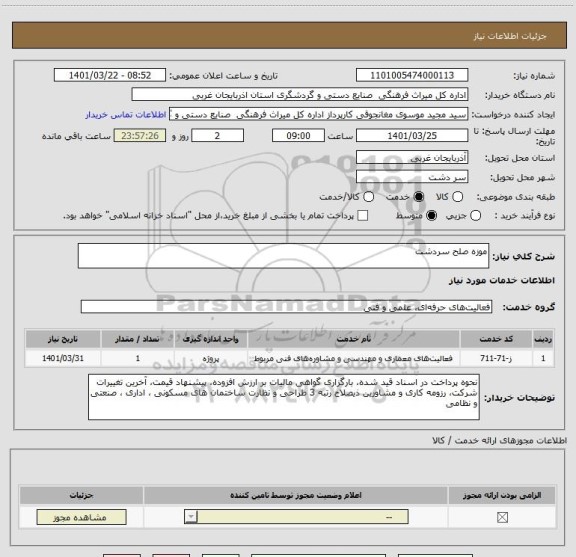Viewport: 576px width, 557px height.
Task: Click the الزامی بودن ارائه مجوز header
Action: click(x=502, y=495)
